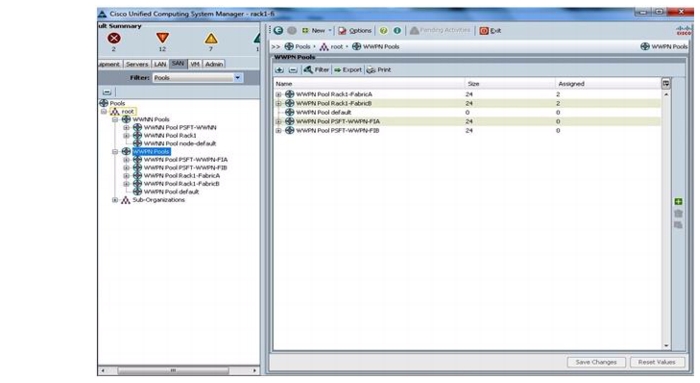Open the table column settings icon
This screenshot has width=700, height=383.
pos(666,83)
